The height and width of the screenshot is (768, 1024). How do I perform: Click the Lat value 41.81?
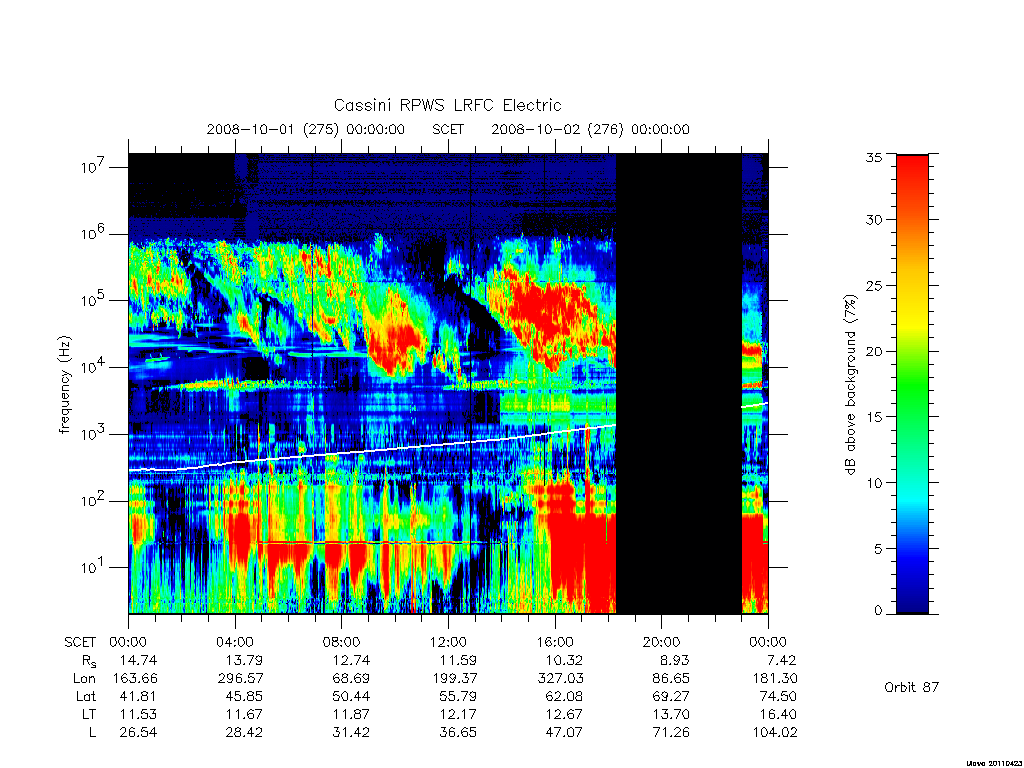point(138,696)
